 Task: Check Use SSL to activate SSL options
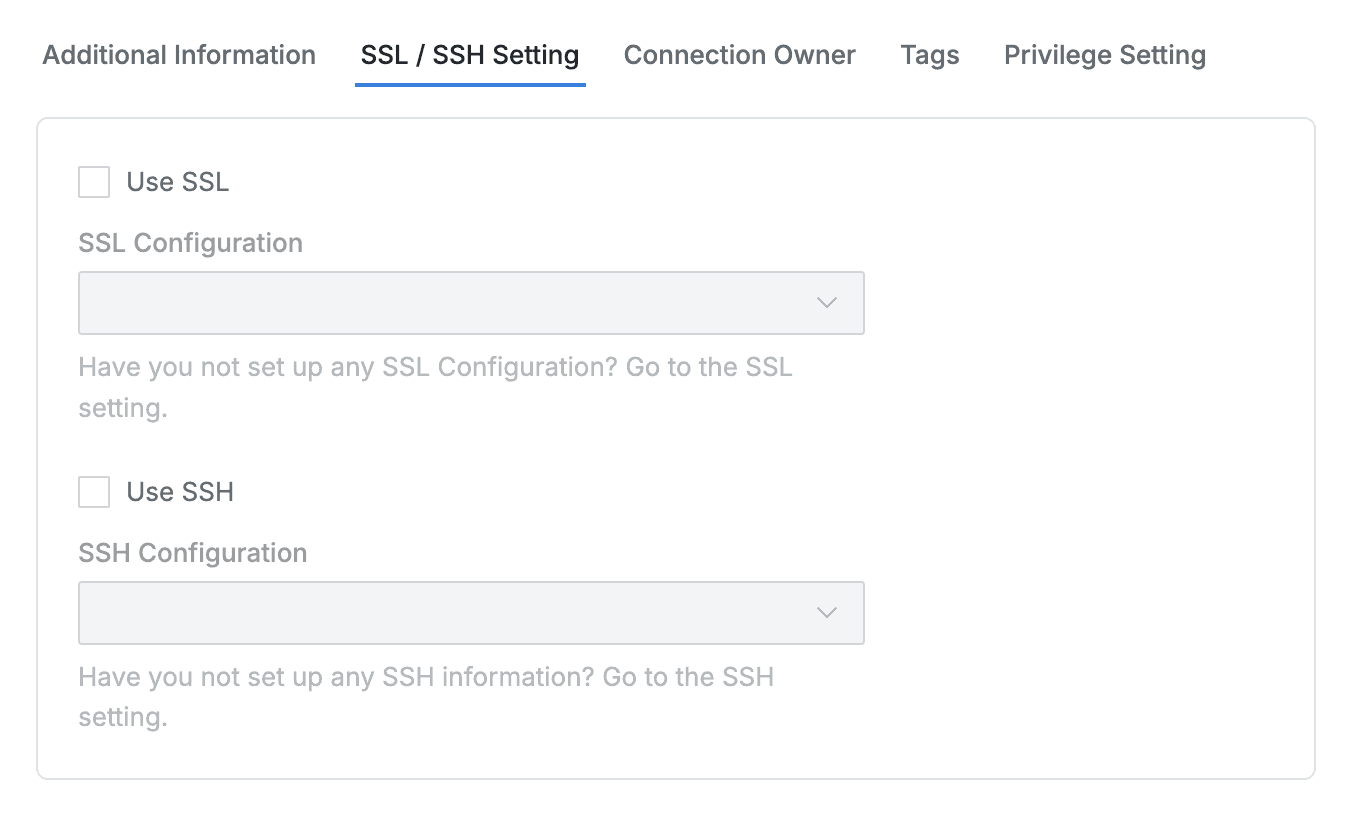tap(93, 182)
